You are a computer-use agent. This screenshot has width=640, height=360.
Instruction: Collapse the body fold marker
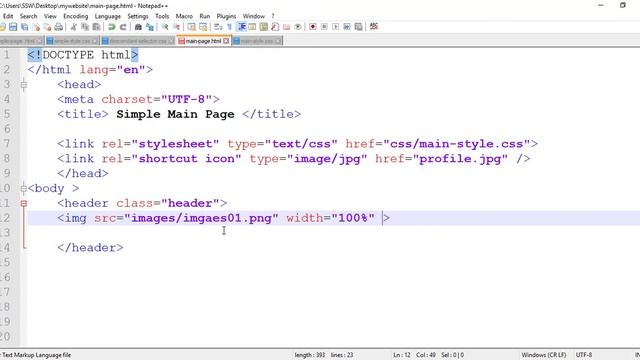24,189
